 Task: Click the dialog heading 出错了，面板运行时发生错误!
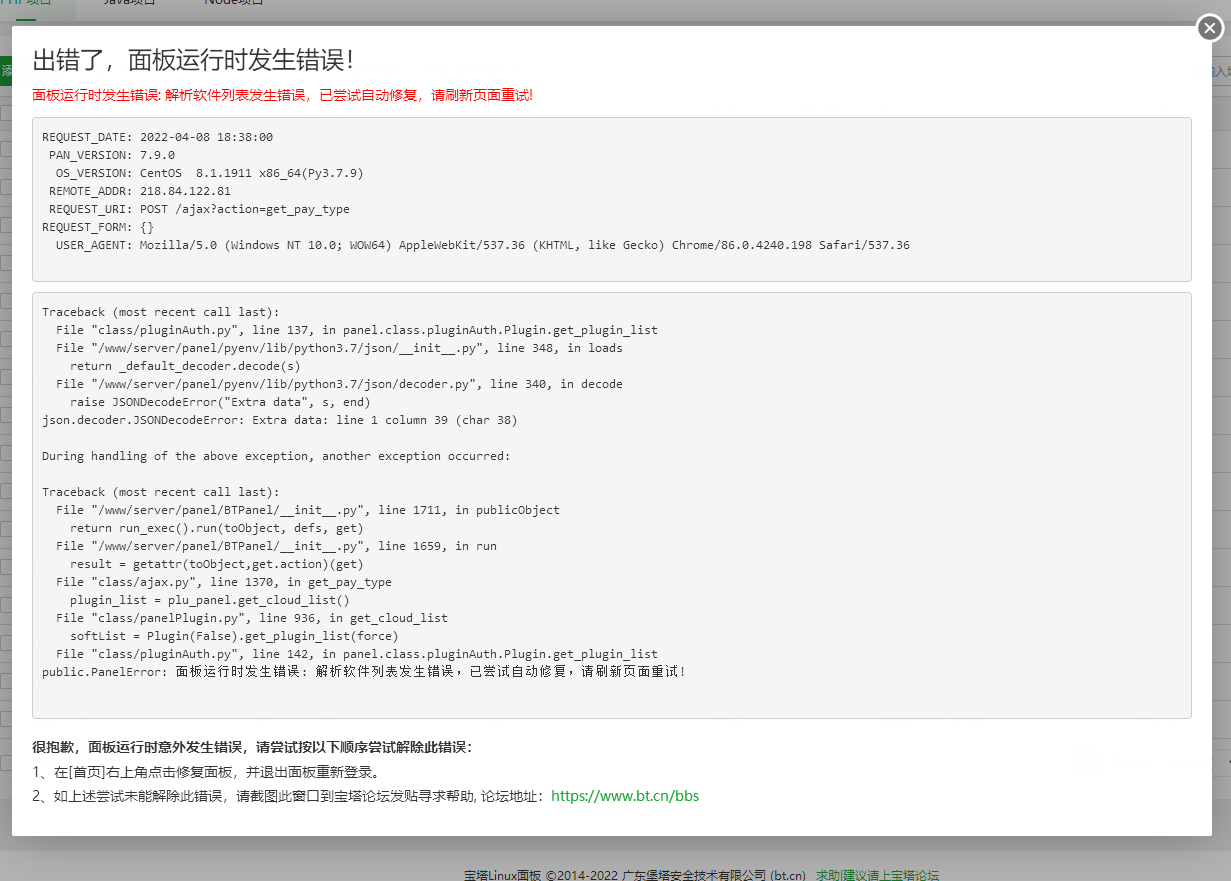[193, 60]
